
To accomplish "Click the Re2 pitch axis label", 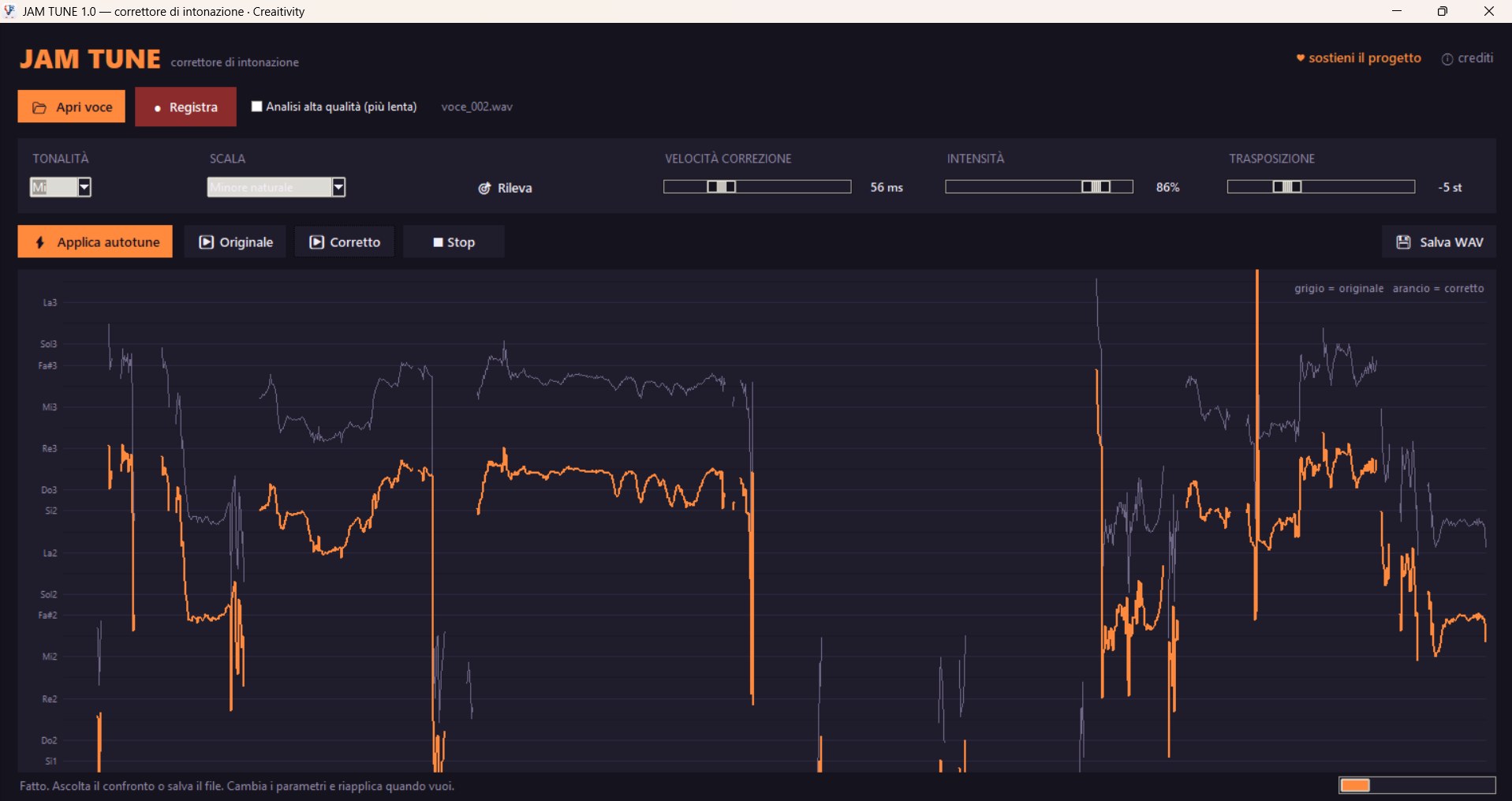I will [x=50, y=699].
